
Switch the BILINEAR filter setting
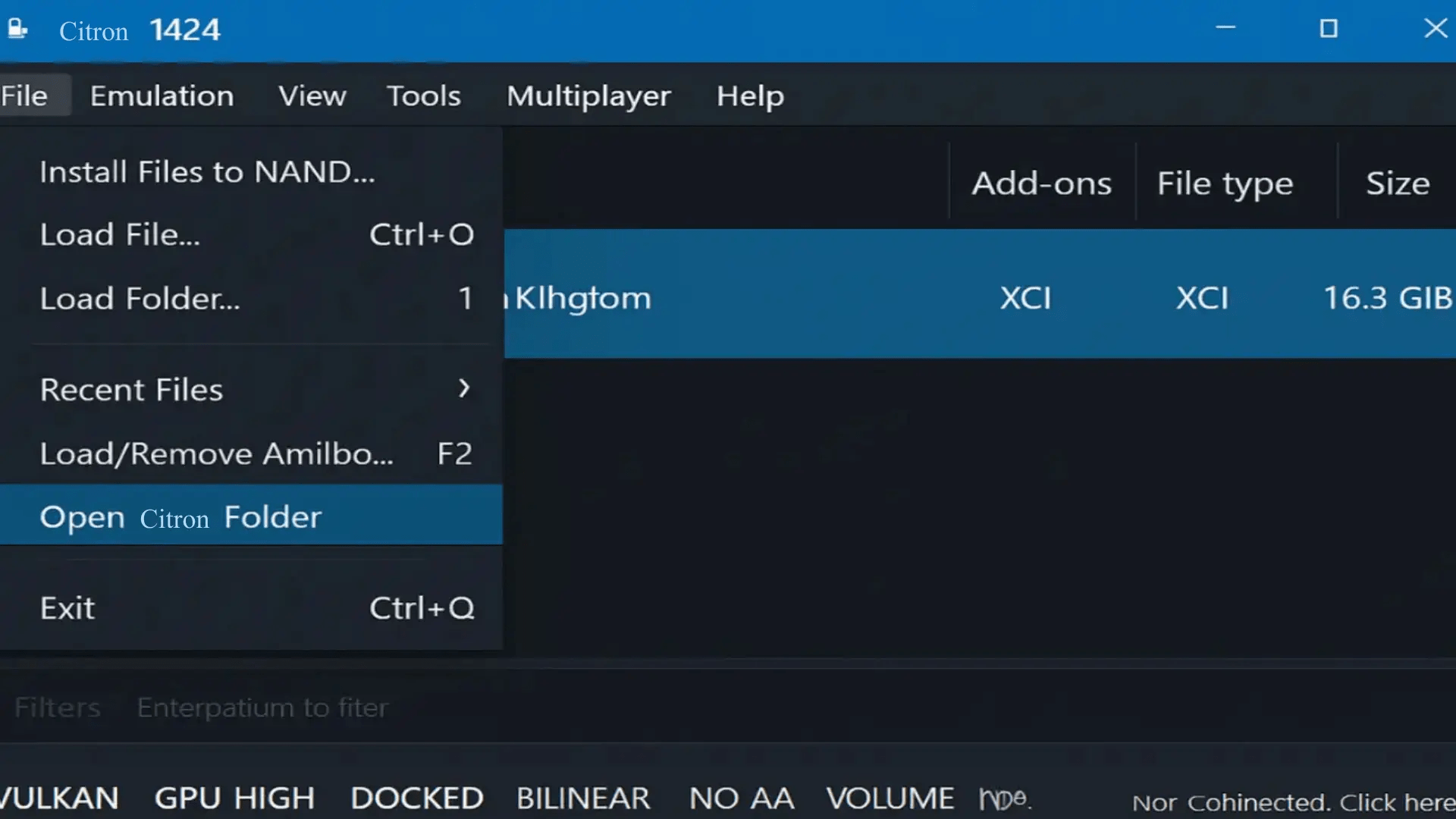(582, 798)
